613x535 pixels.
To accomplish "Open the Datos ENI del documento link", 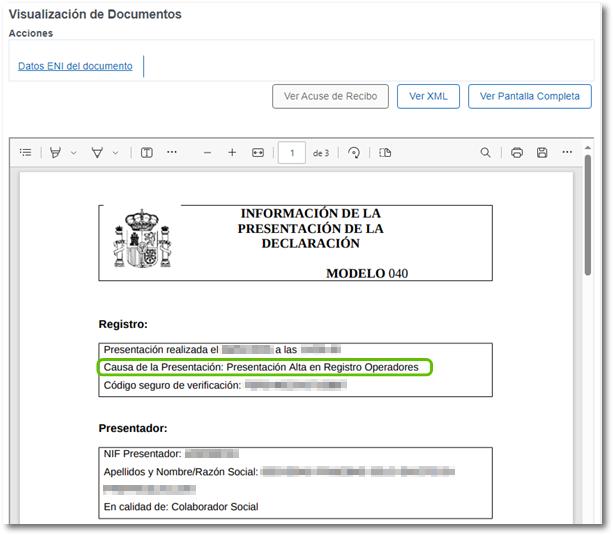I will (75, 66).
